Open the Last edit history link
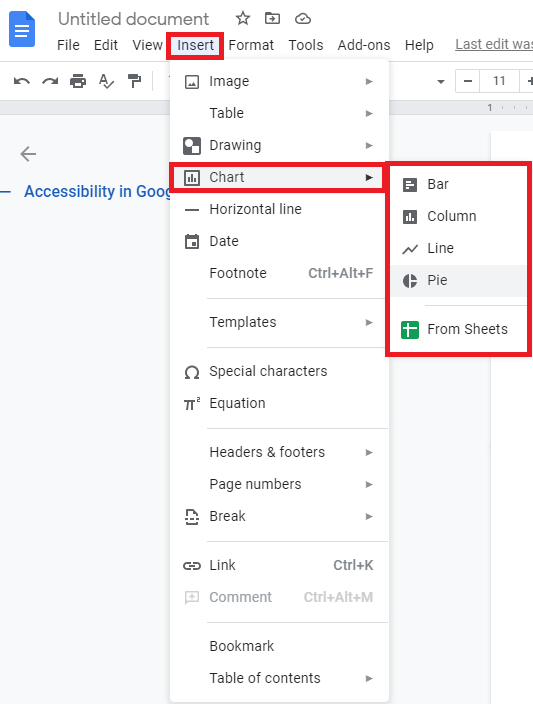The height and width of the screenshot is (704, 533). pos(494,44)
